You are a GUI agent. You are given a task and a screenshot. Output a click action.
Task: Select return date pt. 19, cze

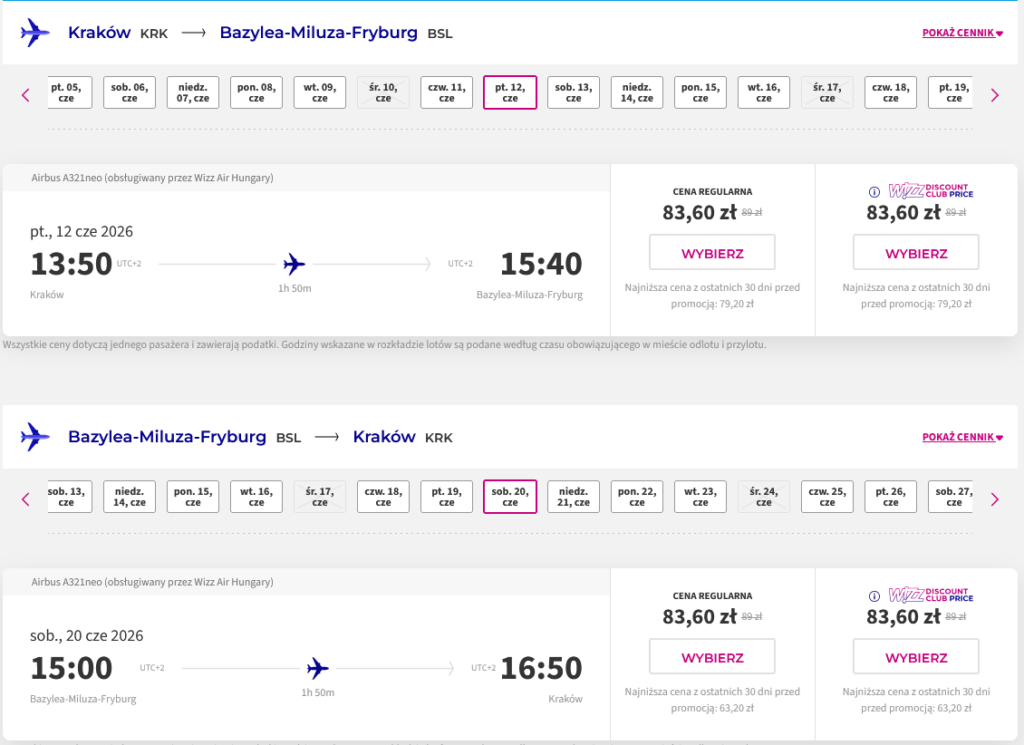(446, 496)
